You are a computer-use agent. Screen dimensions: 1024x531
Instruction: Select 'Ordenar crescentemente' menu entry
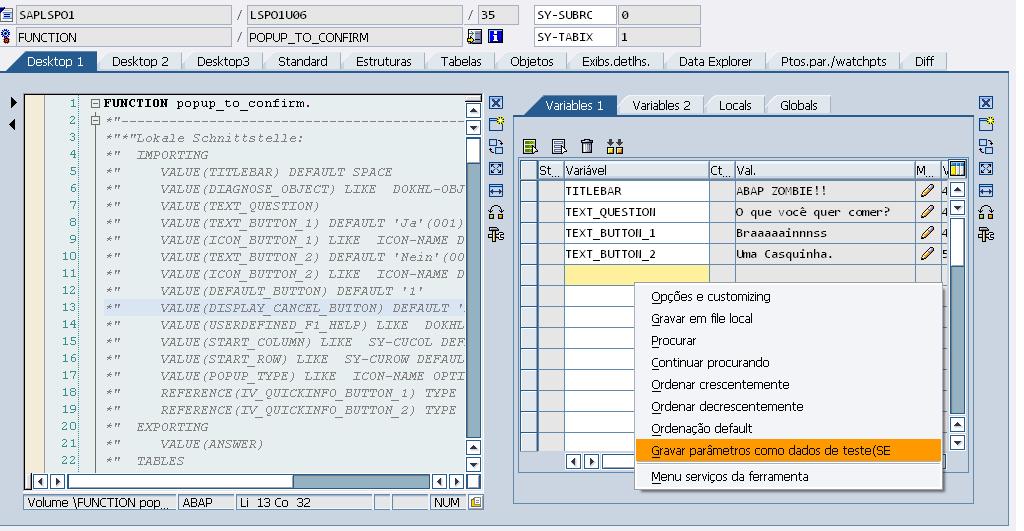coord(719,385)
